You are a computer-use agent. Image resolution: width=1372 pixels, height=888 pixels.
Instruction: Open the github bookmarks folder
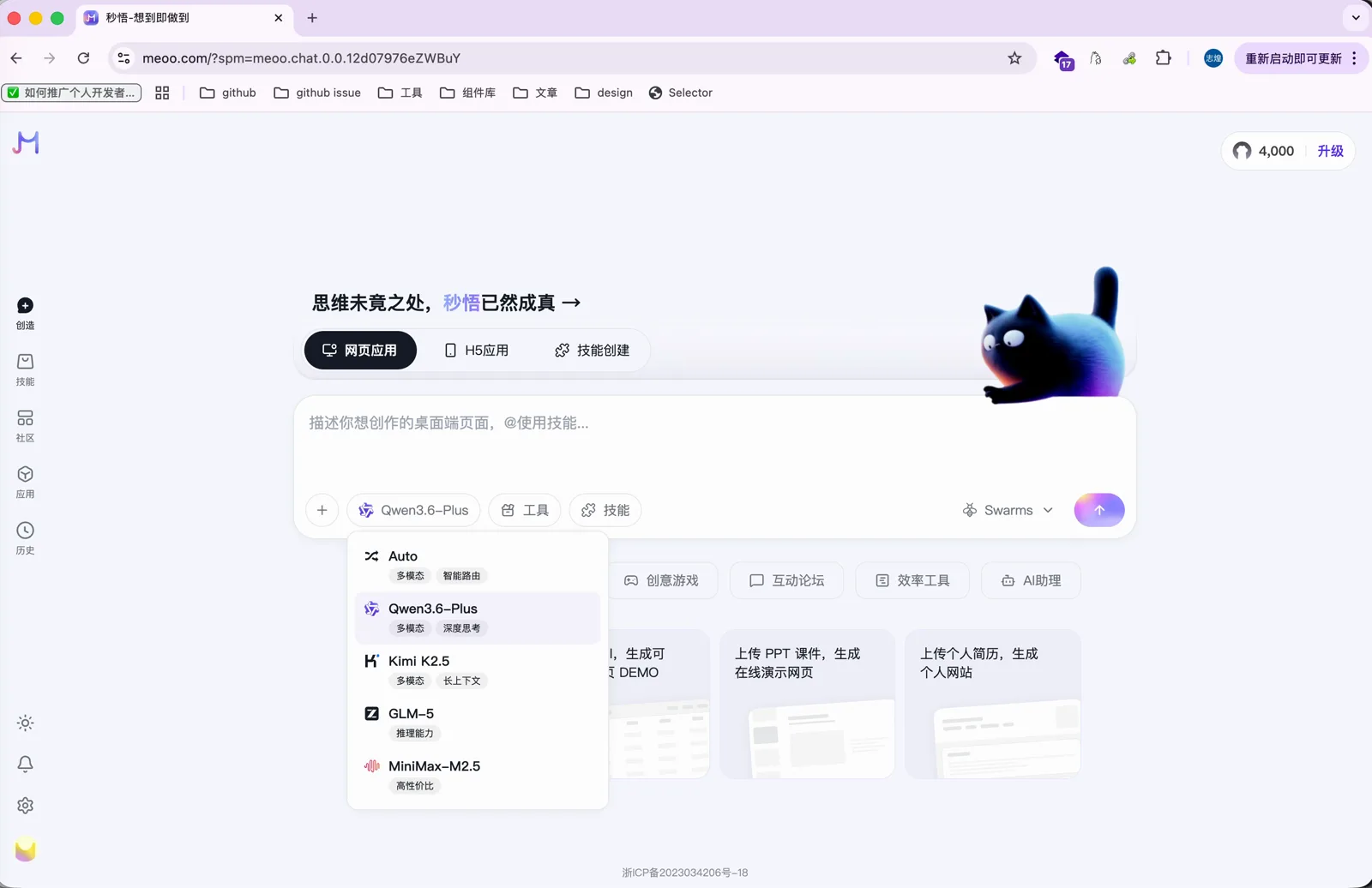(x=228, y=93)
